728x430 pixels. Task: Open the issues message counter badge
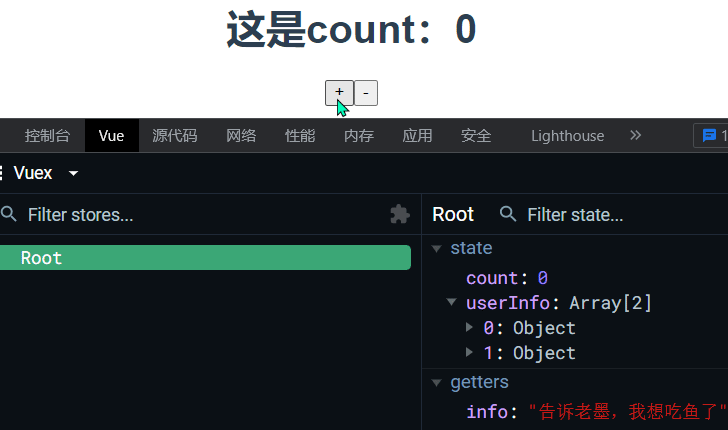tap(711, 136)
